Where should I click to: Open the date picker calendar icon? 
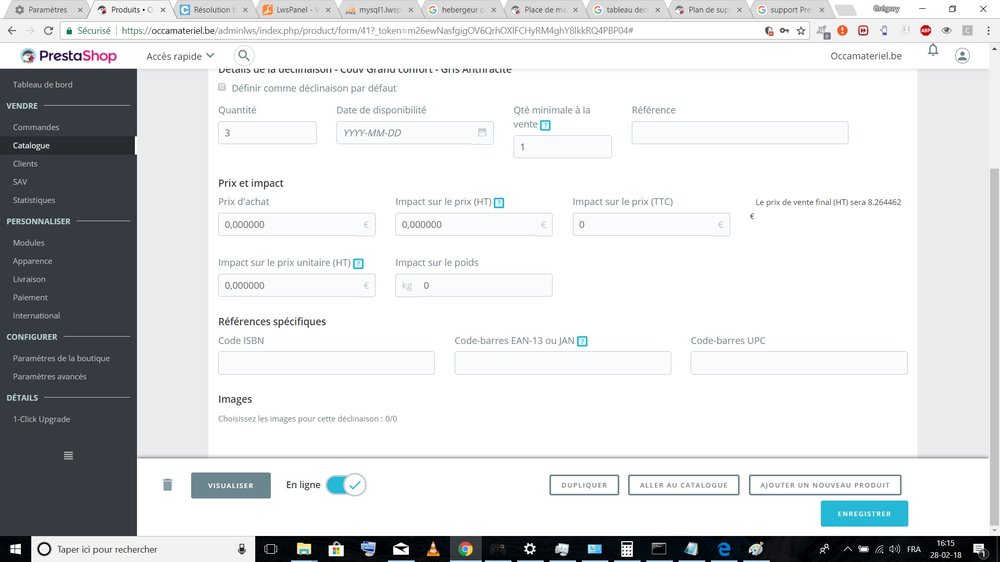tap(482, 132)
